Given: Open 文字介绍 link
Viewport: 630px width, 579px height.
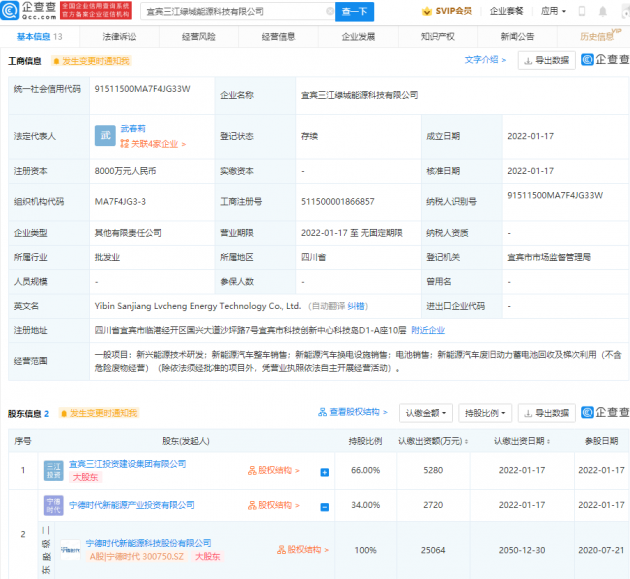Looking at the screenshot, I should (485, 60).
